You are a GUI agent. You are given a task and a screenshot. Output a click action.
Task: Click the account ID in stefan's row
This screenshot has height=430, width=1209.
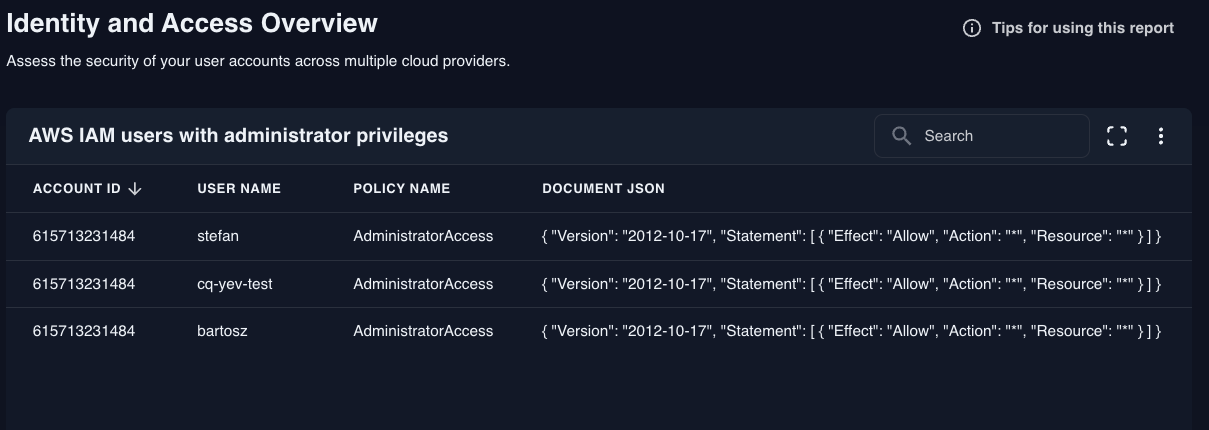(x=84, y=236)
